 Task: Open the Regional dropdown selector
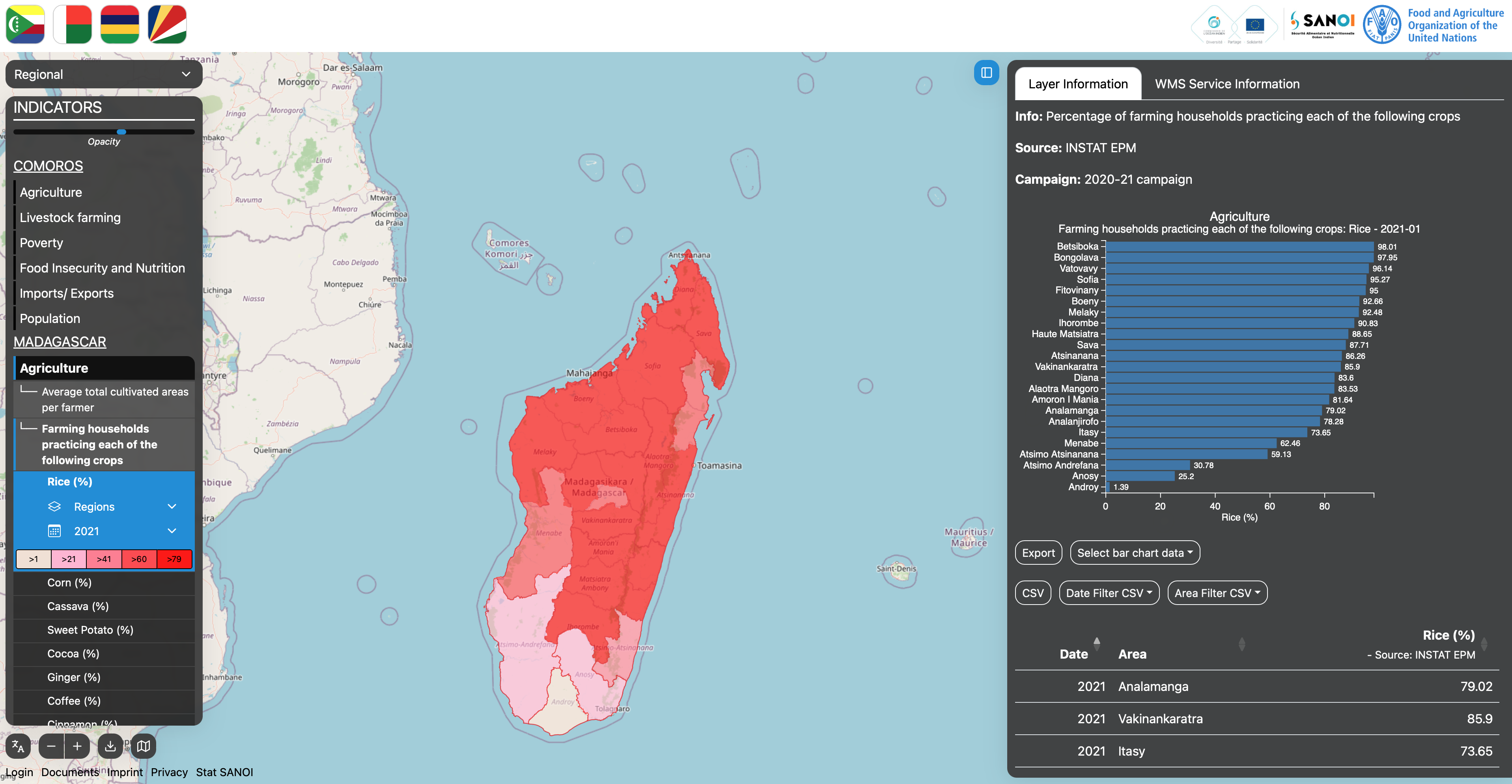pos(104,75)
